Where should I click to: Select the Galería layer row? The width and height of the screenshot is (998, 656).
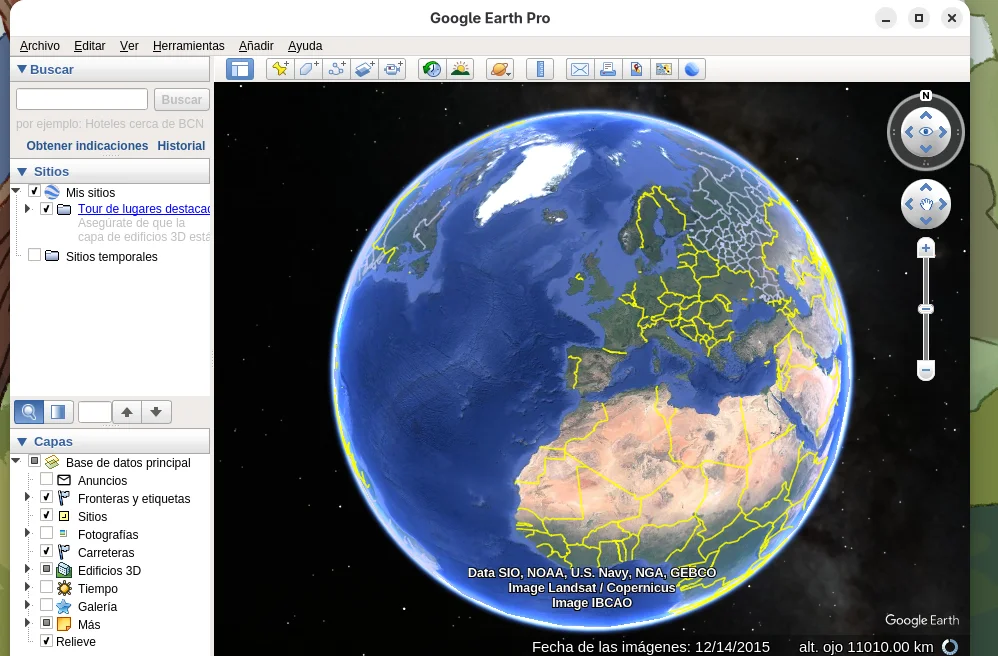pos(97,606)
